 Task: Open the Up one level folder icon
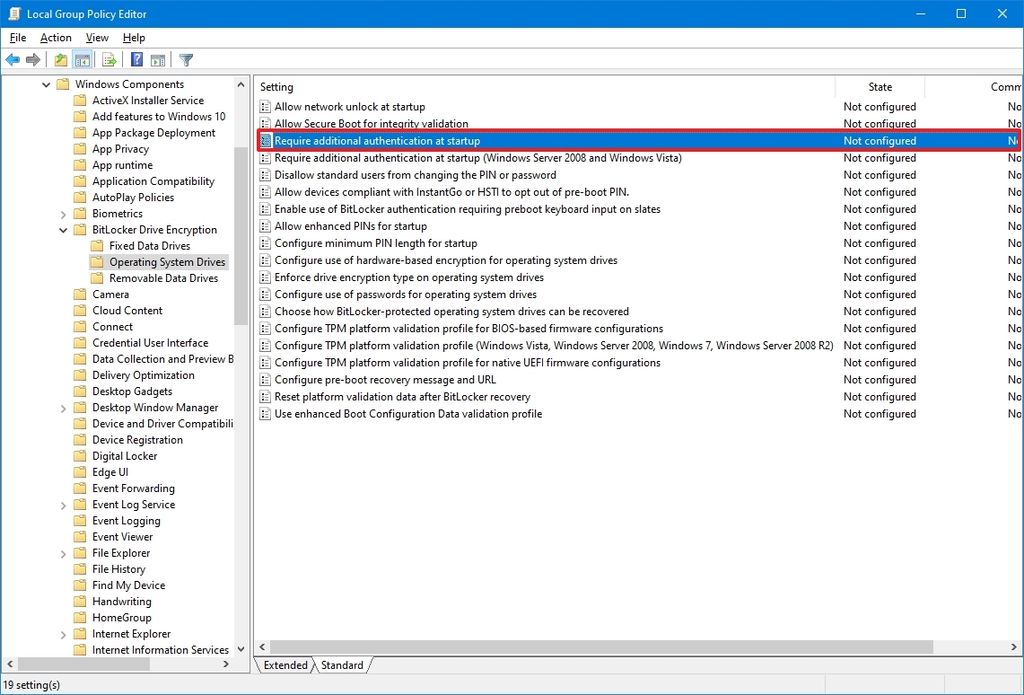(59, 59)
